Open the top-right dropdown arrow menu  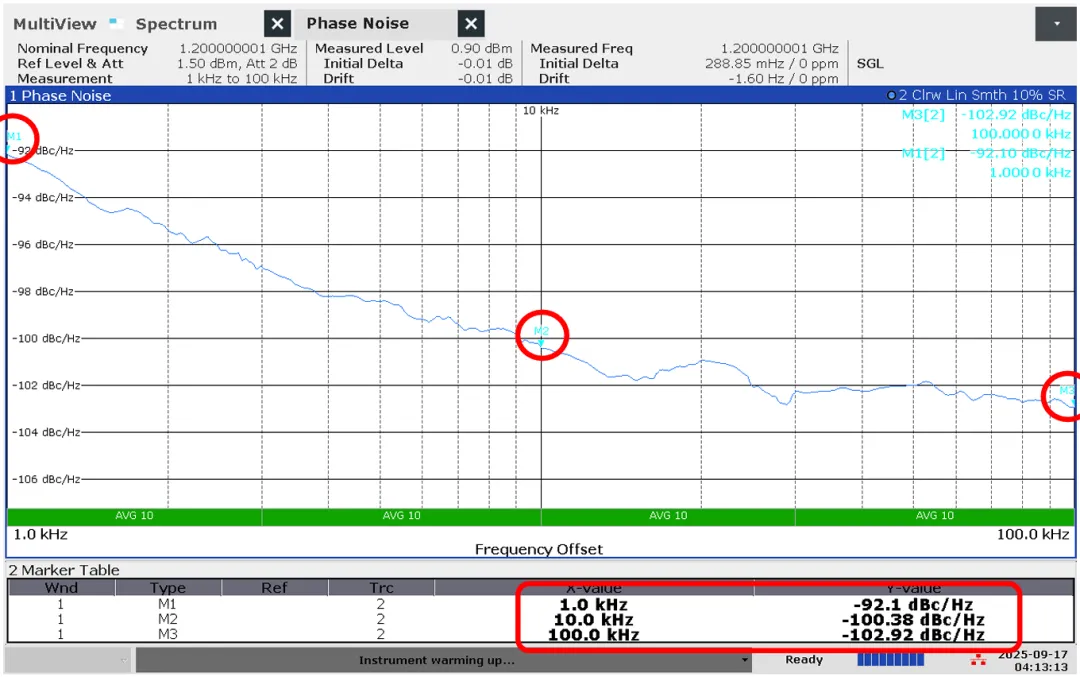[1056, 24]
